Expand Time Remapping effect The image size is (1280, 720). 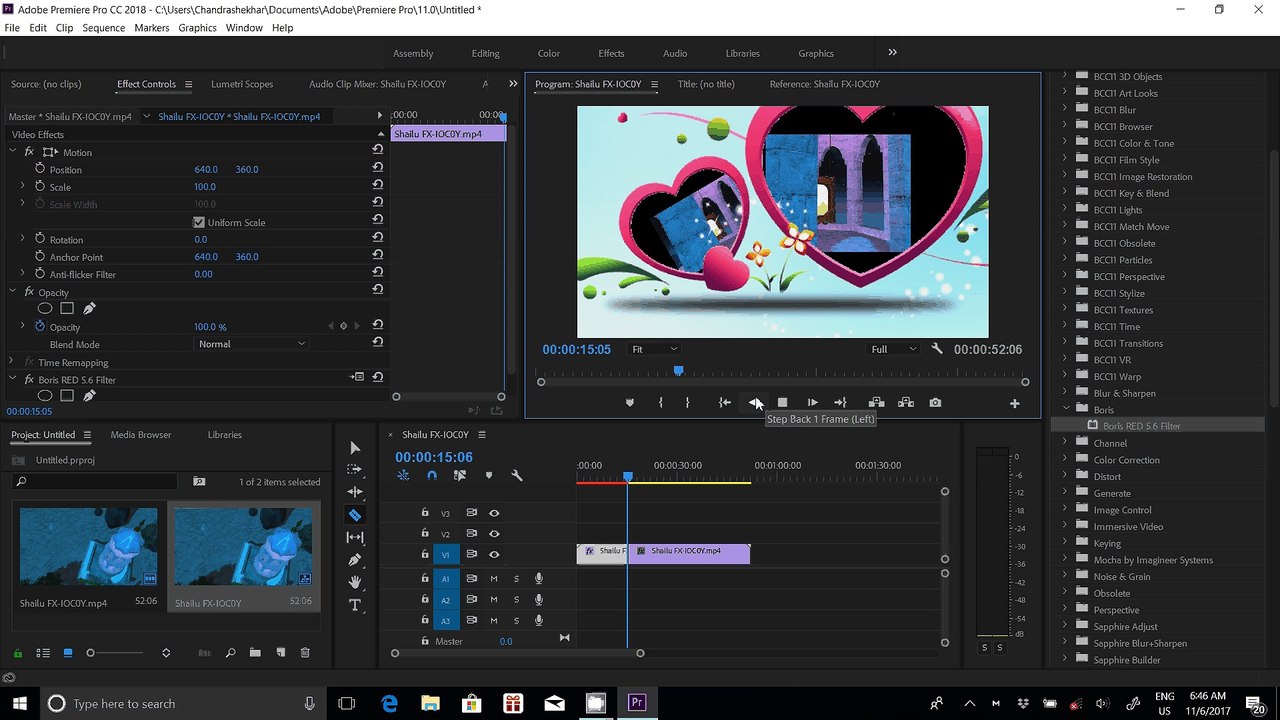12,362
